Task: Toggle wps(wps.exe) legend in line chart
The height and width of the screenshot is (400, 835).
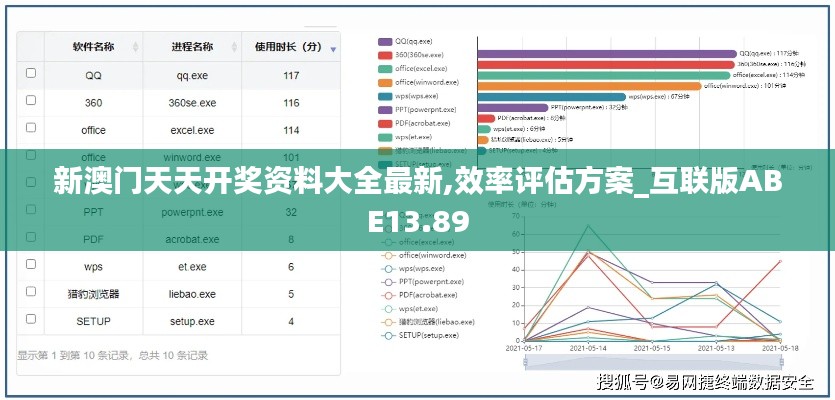Action: click(x=414, y=269)
